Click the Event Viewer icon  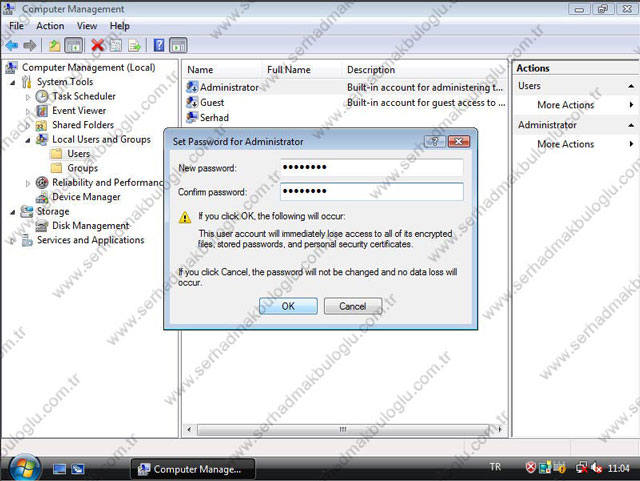42,110
